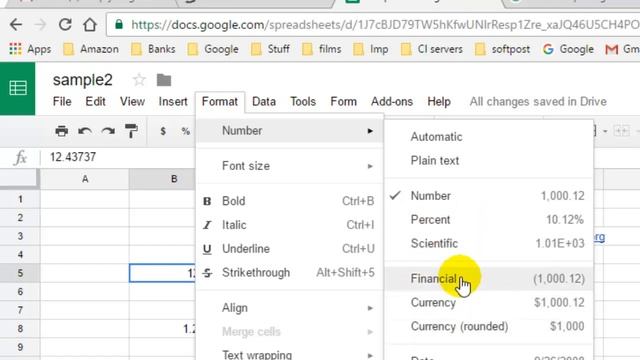
Task: Choose Financial number format
Action: [489, 279]
